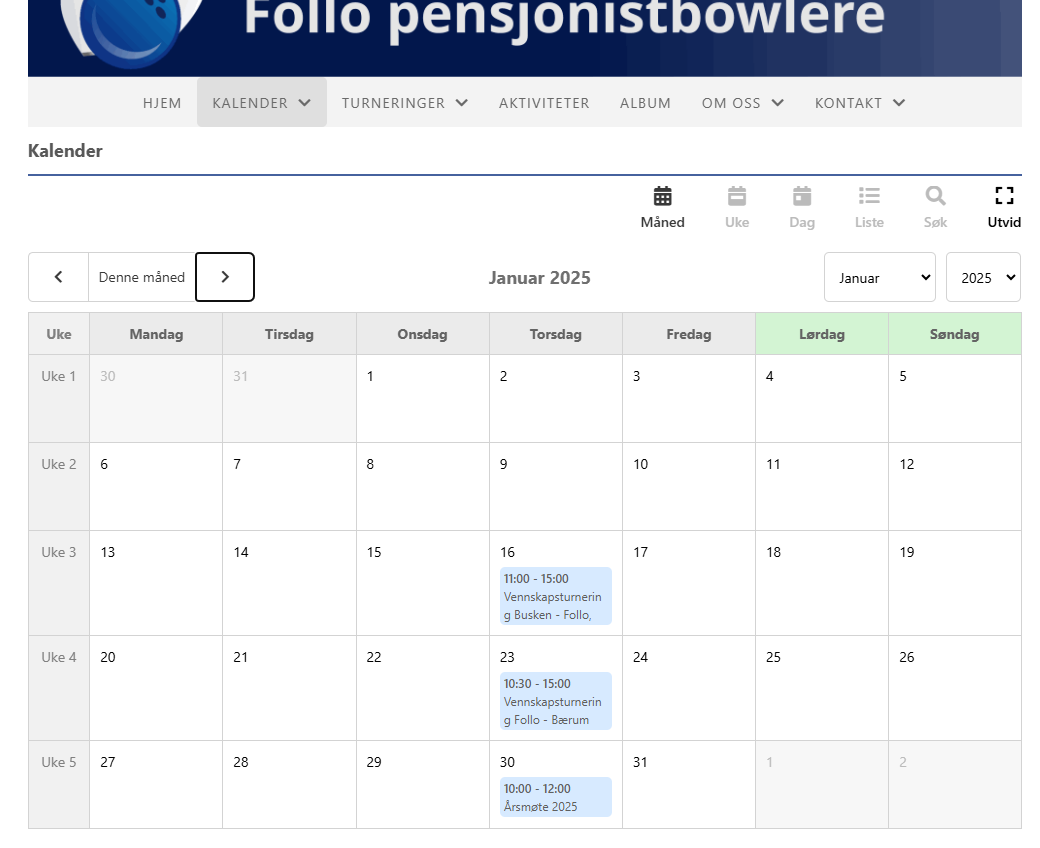Expand the Kalender menu

pyautogui.click(x=261, y=103)
